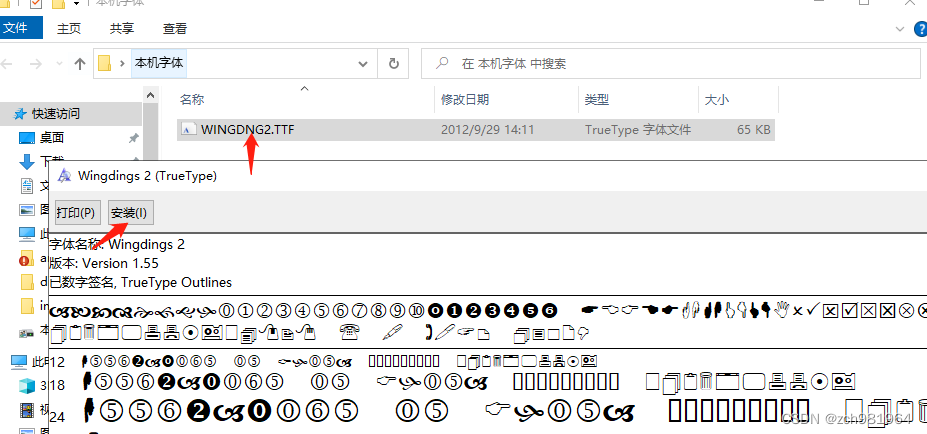Switch to the 共享 tab
Screen dimensions: 927x434
pos(122,28)
